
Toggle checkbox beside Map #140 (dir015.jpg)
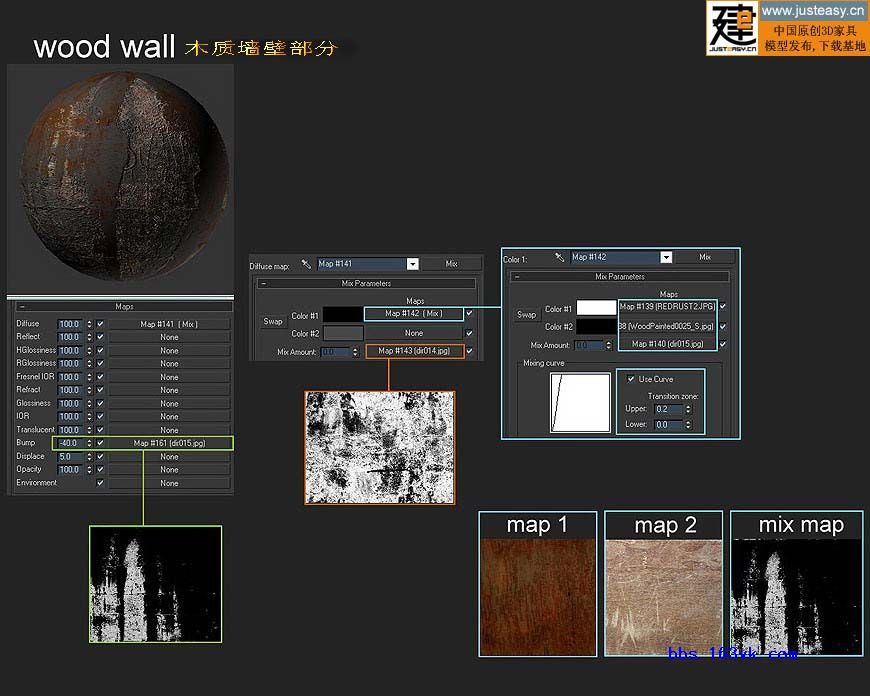[723, 344]
